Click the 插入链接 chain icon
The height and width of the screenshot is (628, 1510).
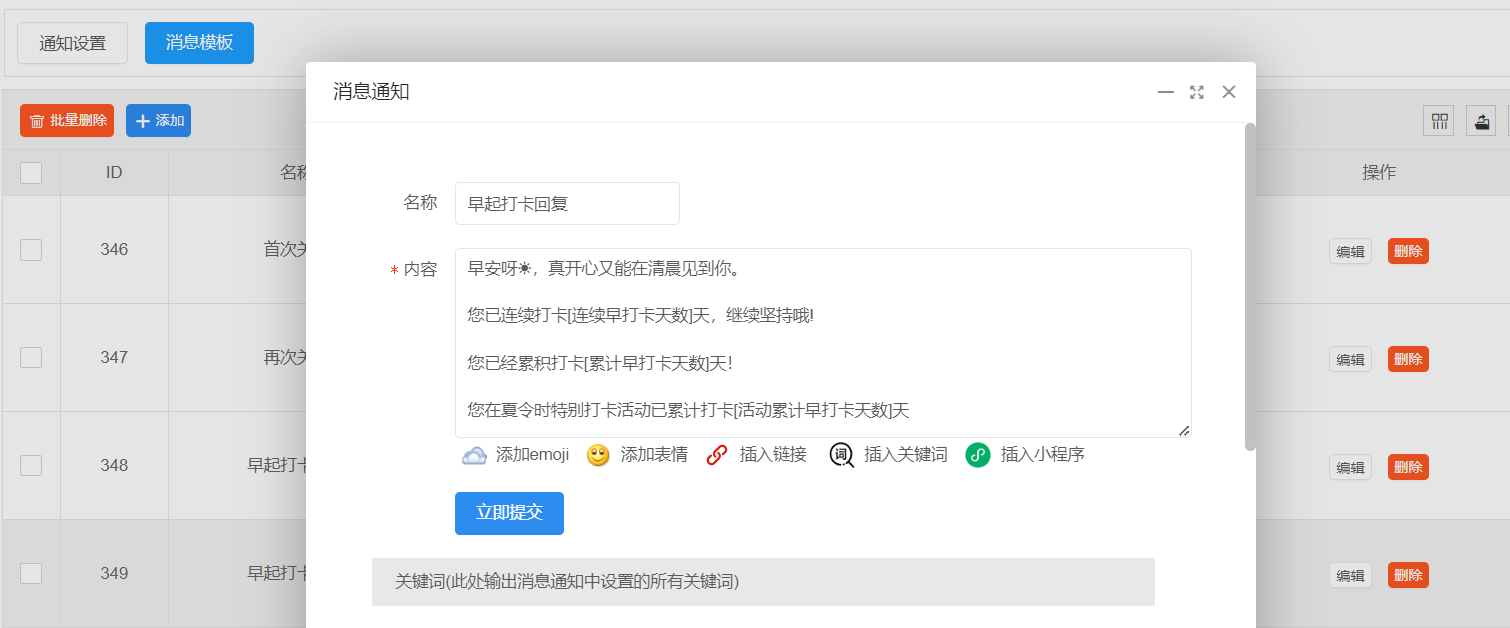716,455
